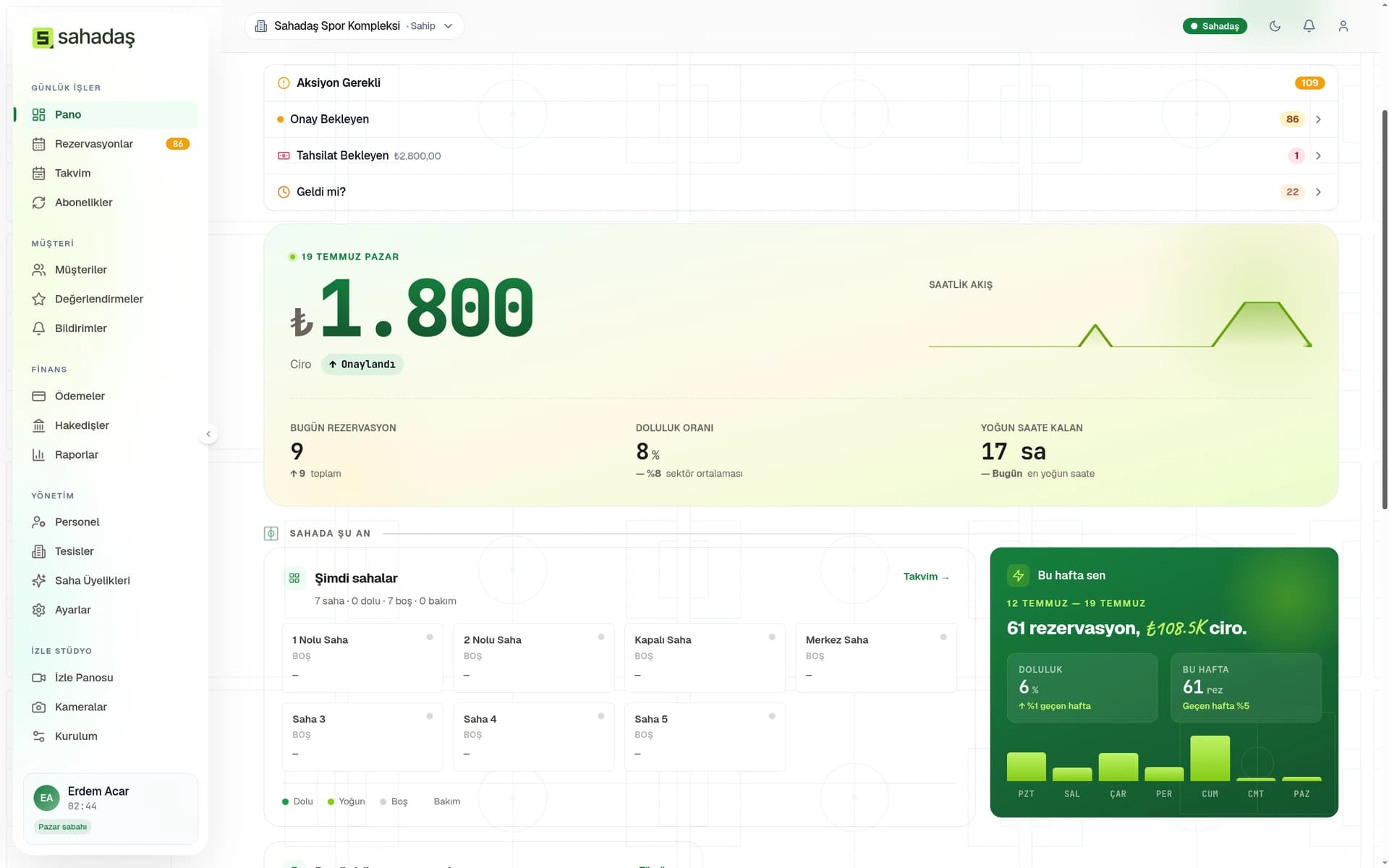Click the Sahadaş logo icon
The height and width of the screenshot is (868, 1389).
click(43, 38)
